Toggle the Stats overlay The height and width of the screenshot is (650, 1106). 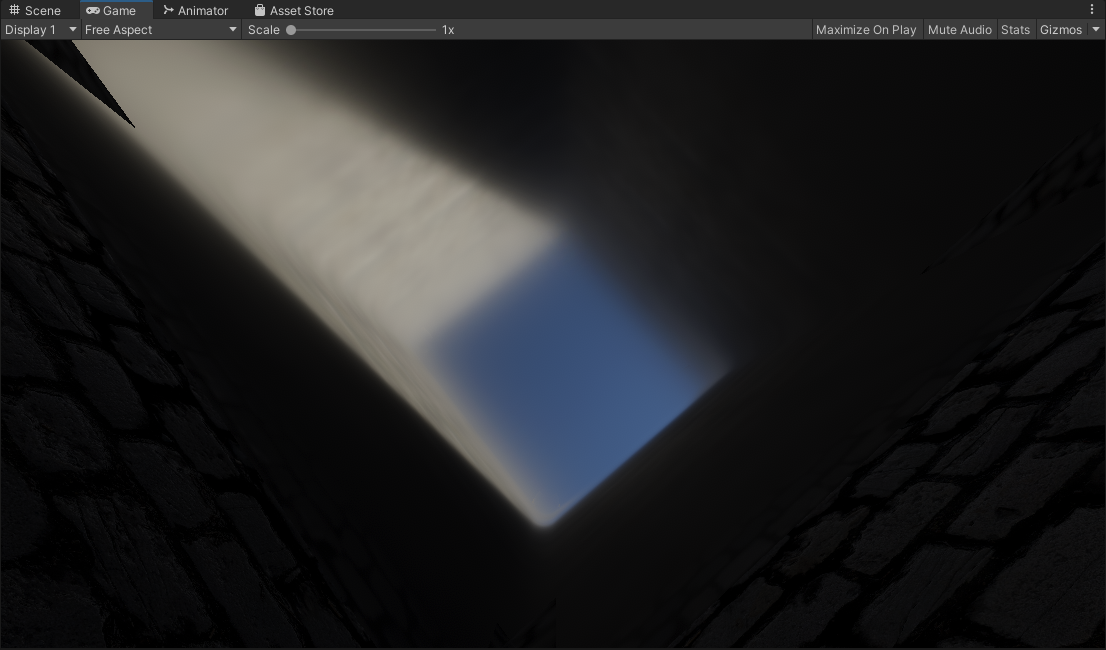[x=1015, y=30]
